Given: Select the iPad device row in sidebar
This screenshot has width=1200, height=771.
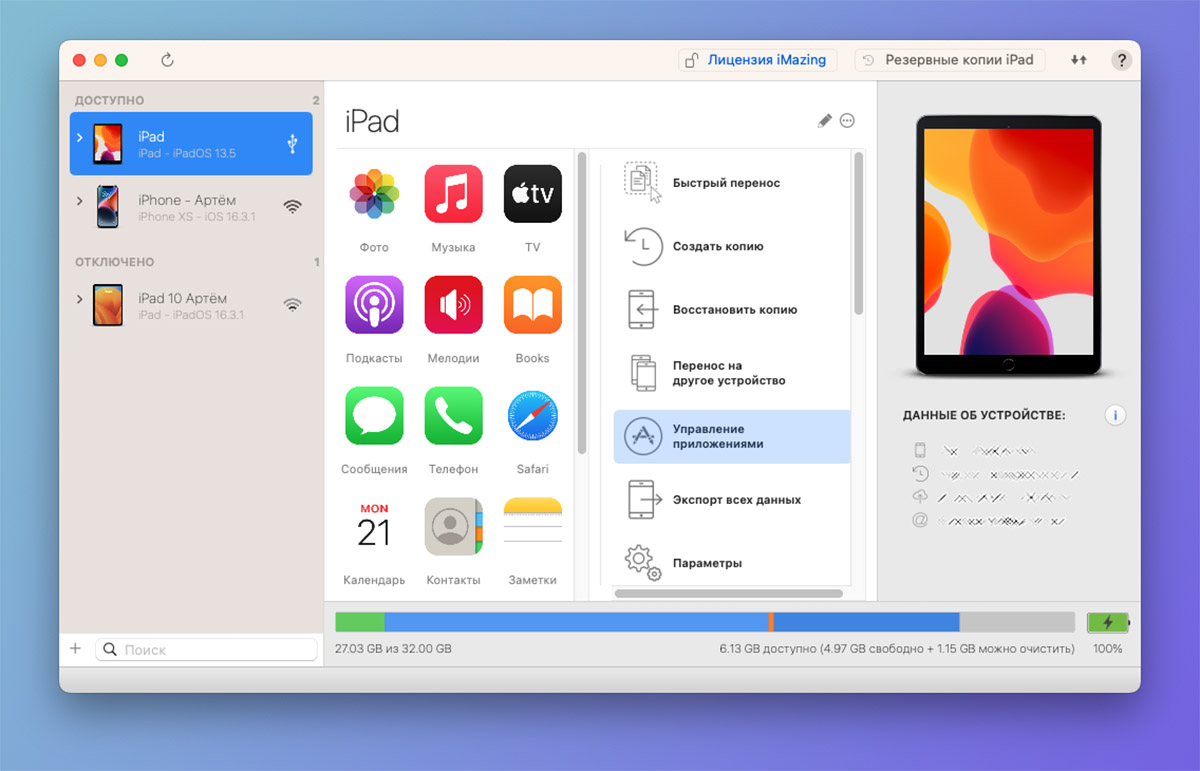Looking at the screenshot, I should (x=191, y=144).
